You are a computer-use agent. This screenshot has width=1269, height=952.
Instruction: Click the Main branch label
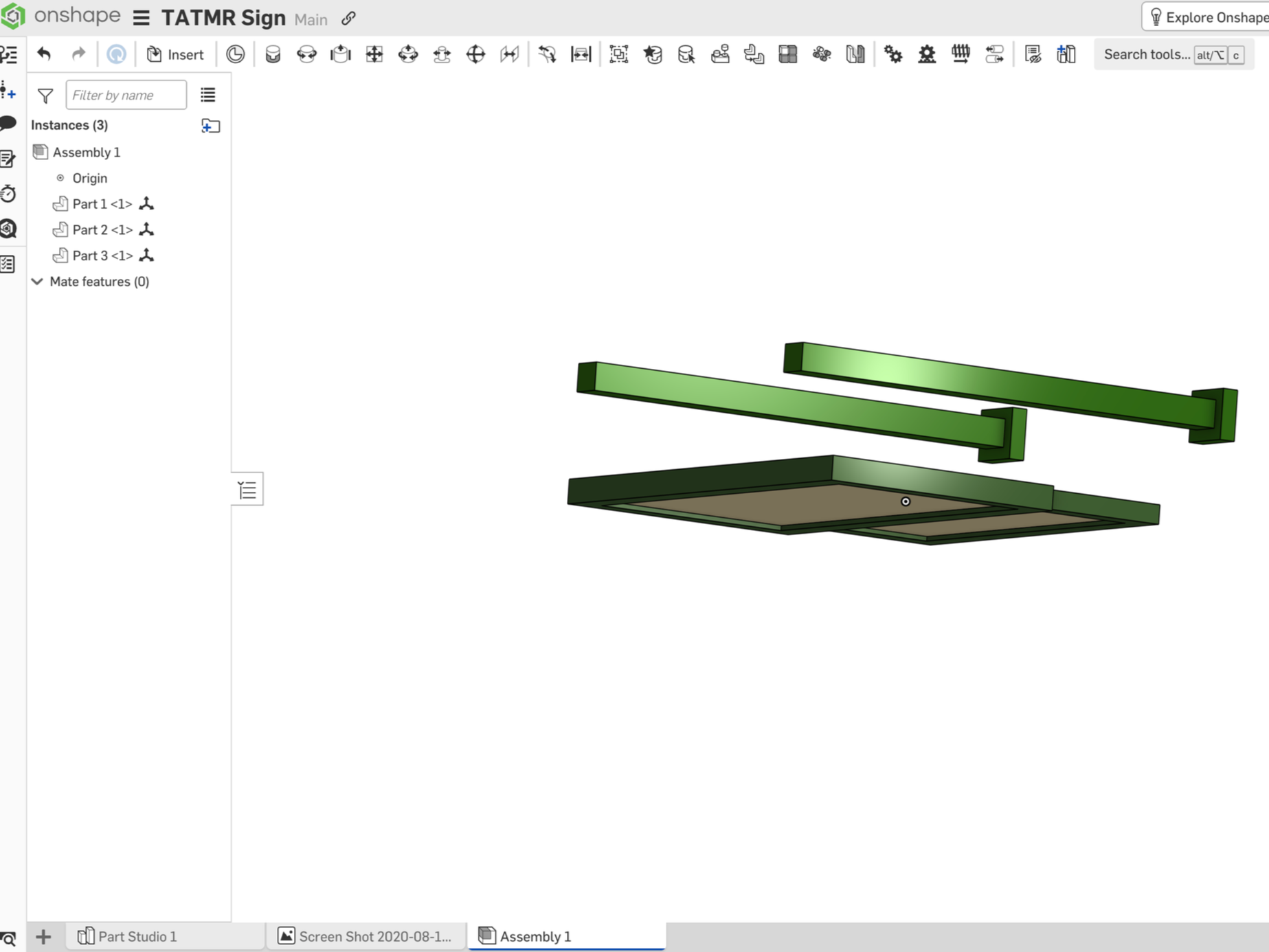[311, 19]
